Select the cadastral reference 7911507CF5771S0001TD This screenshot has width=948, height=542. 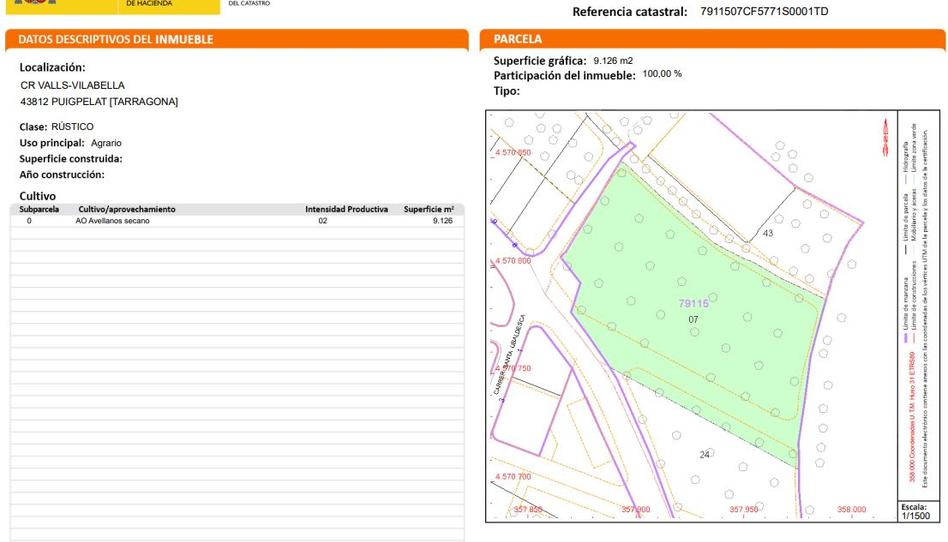coord(763,12)
